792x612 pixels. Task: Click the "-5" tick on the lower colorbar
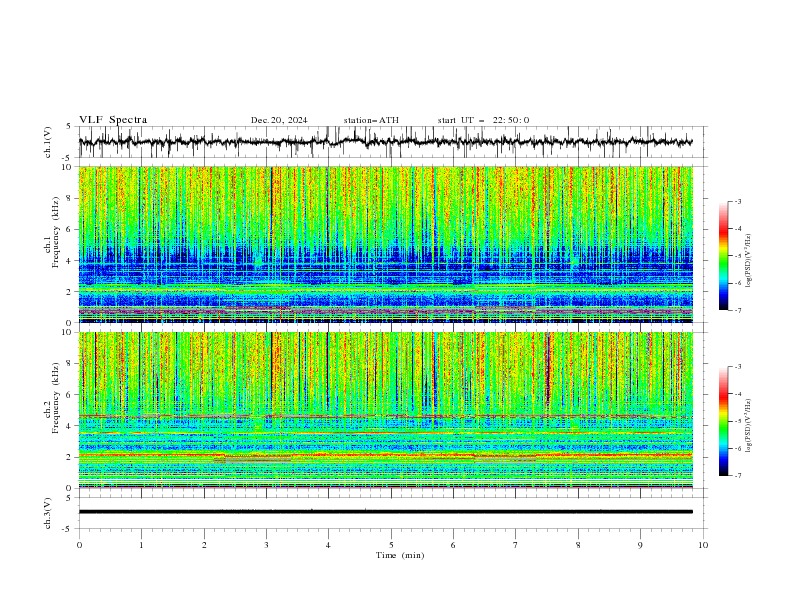pyautogui.click(x=737, y=421)
